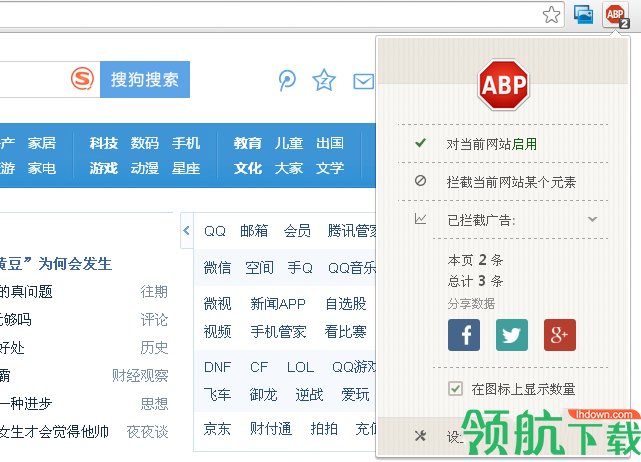Screen dimensions: 641x462
Task: Open the 京东 link
Action: point(217,429)
